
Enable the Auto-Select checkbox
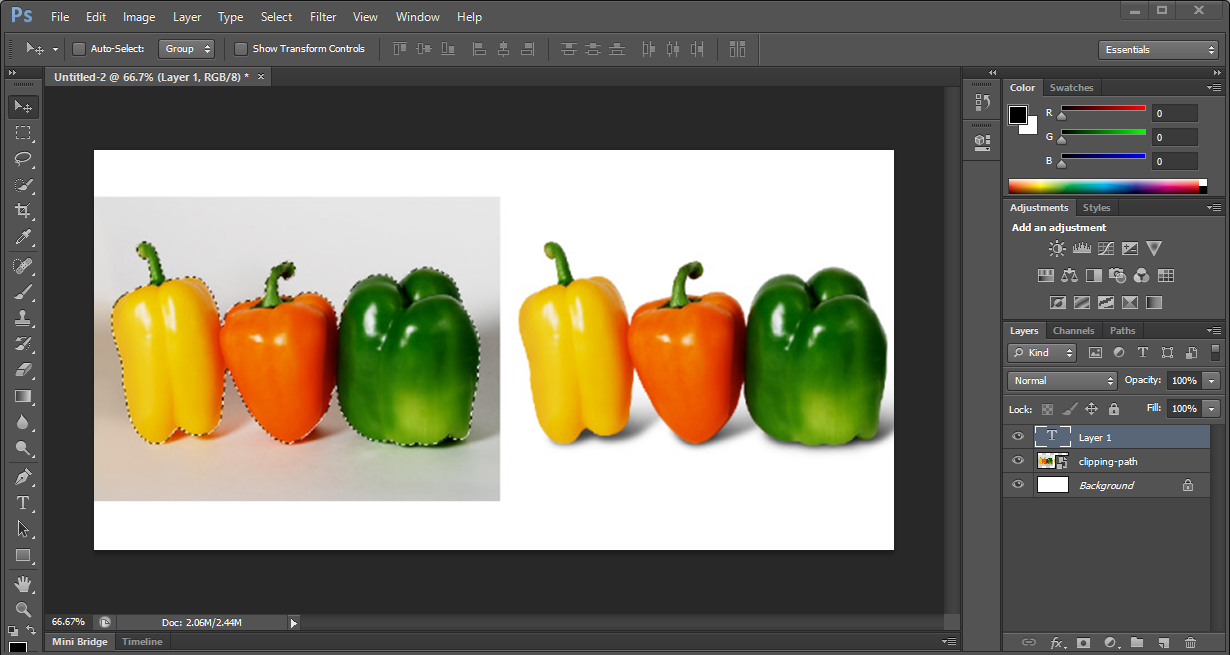79,48
